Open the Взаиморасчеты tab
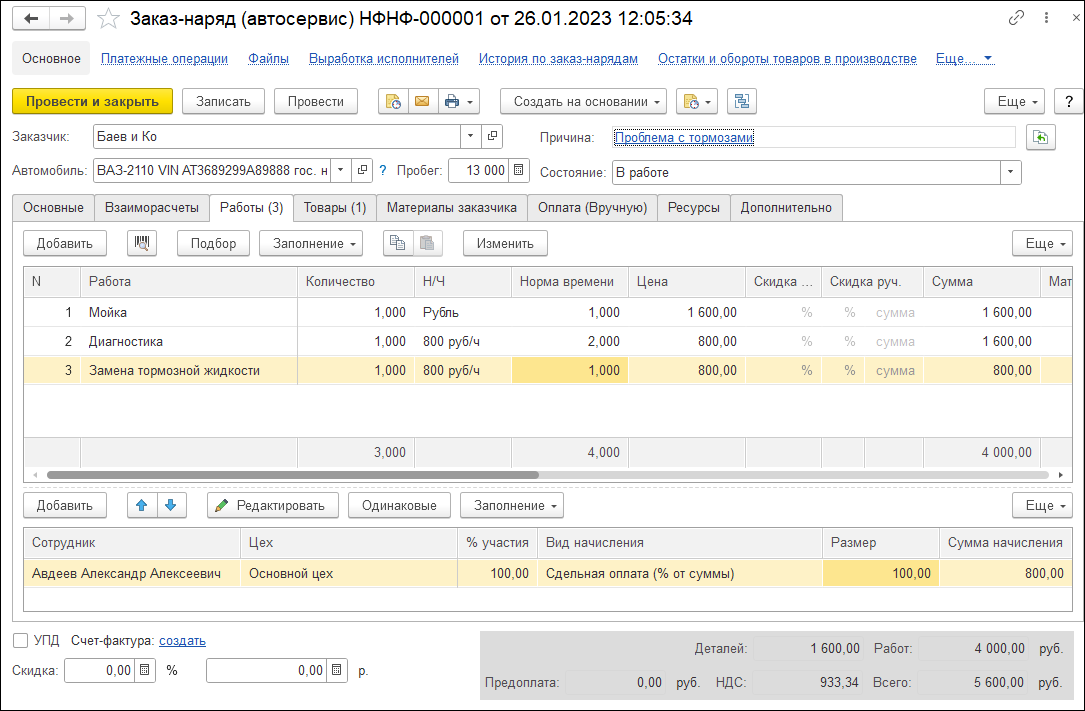This screenshot has height=711, width=1085. [150, 207]
